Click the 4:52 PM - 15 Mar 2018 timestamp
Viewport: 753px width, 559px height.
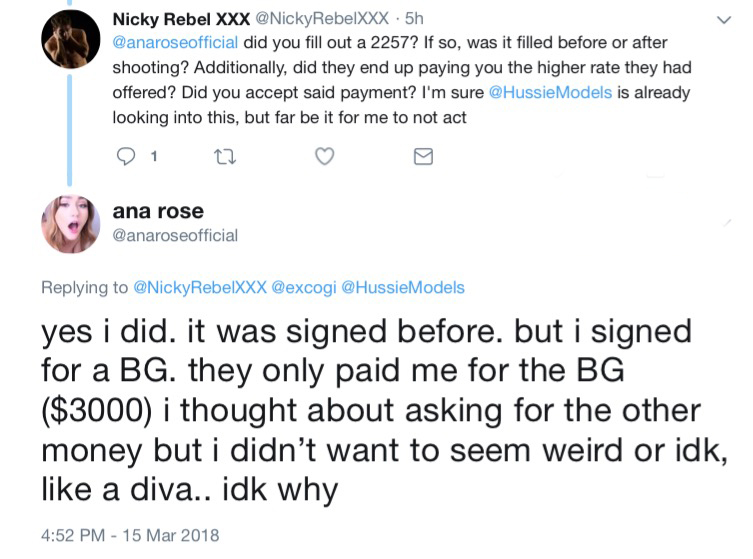(x=130, y=535)
